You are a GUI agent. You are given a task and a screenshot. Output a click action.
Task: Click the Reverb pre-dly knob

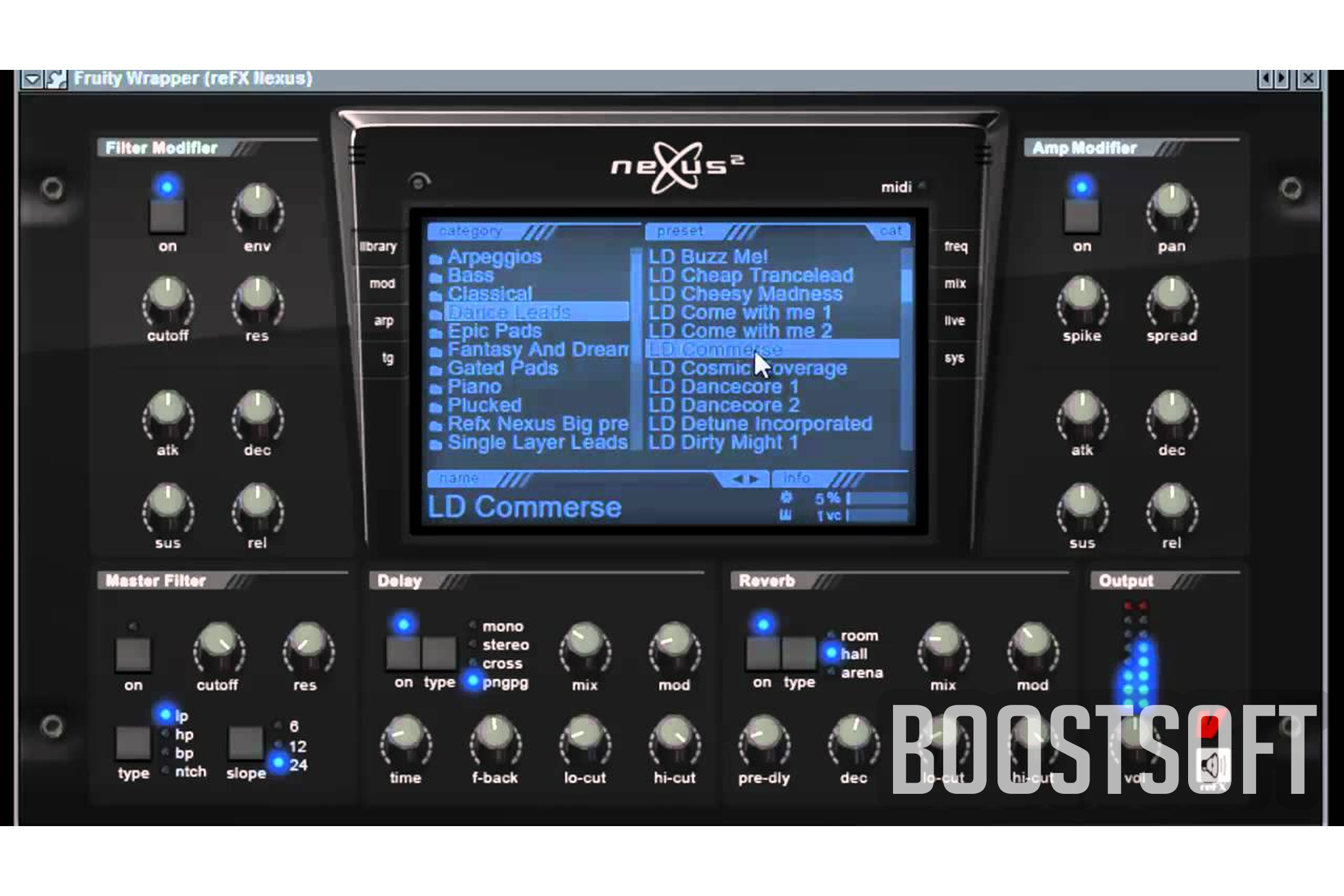click(x=764, y=740)
